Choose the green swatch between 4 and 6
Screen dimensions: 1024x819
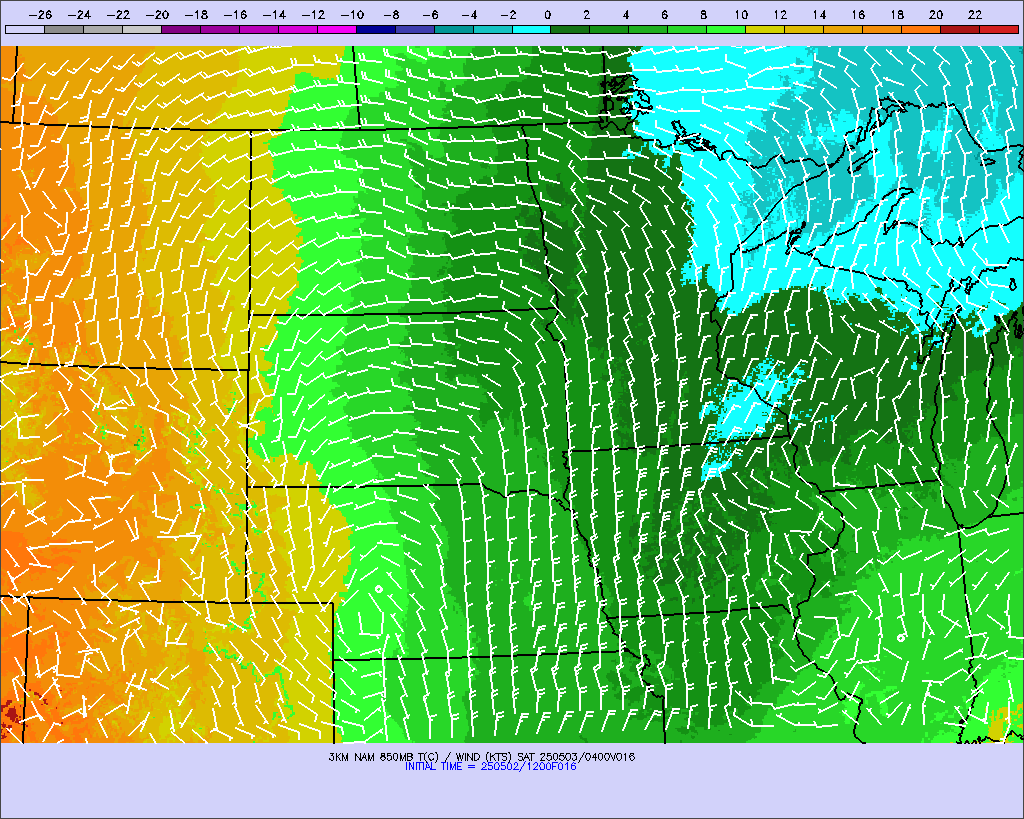tap(648, 30)
